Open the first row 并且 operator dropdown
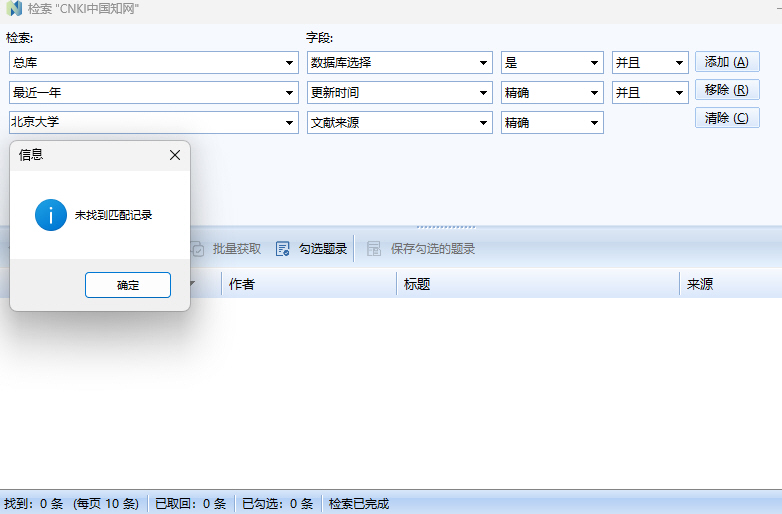 tap(680, 63)
